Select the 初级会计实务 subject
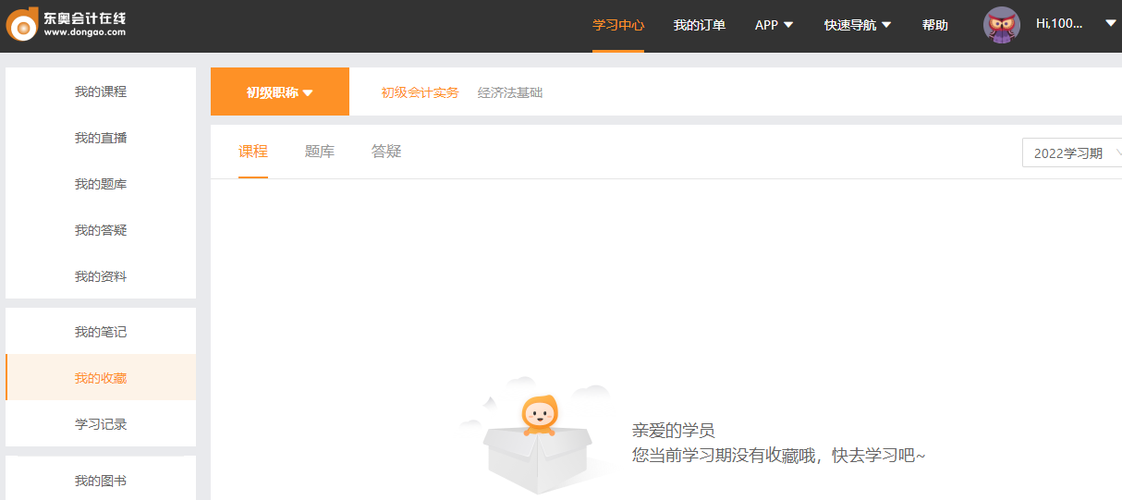The image size is (1122, 500). click(420, 93)
